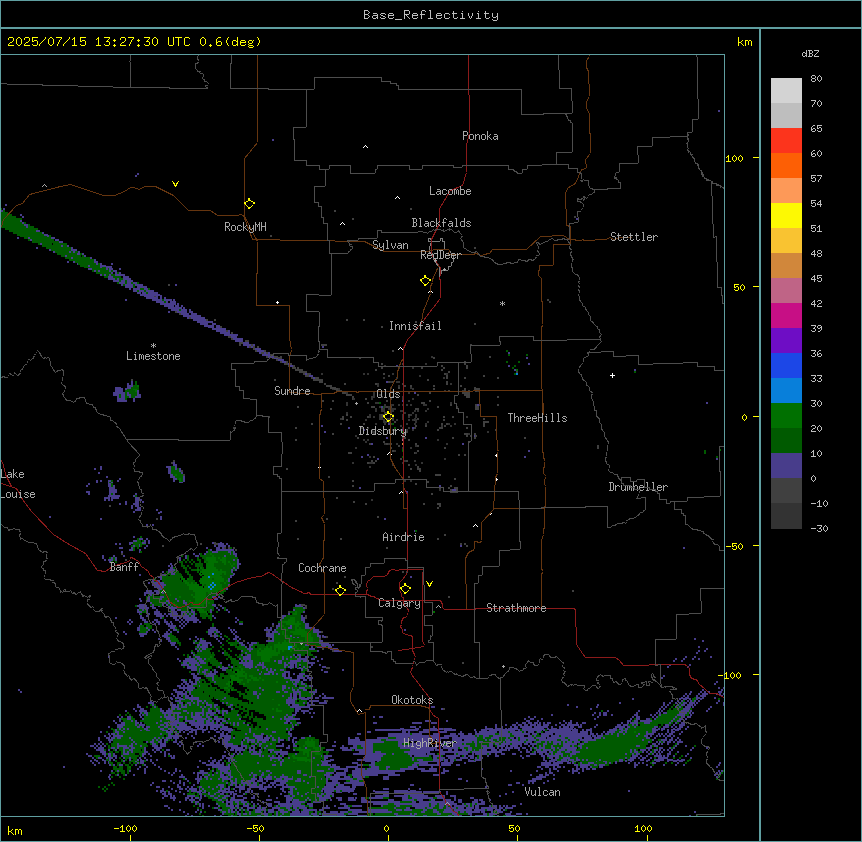This screenshot has height=842, width=862.
Task: Click the Sylvan label
Action: (390, 245)
